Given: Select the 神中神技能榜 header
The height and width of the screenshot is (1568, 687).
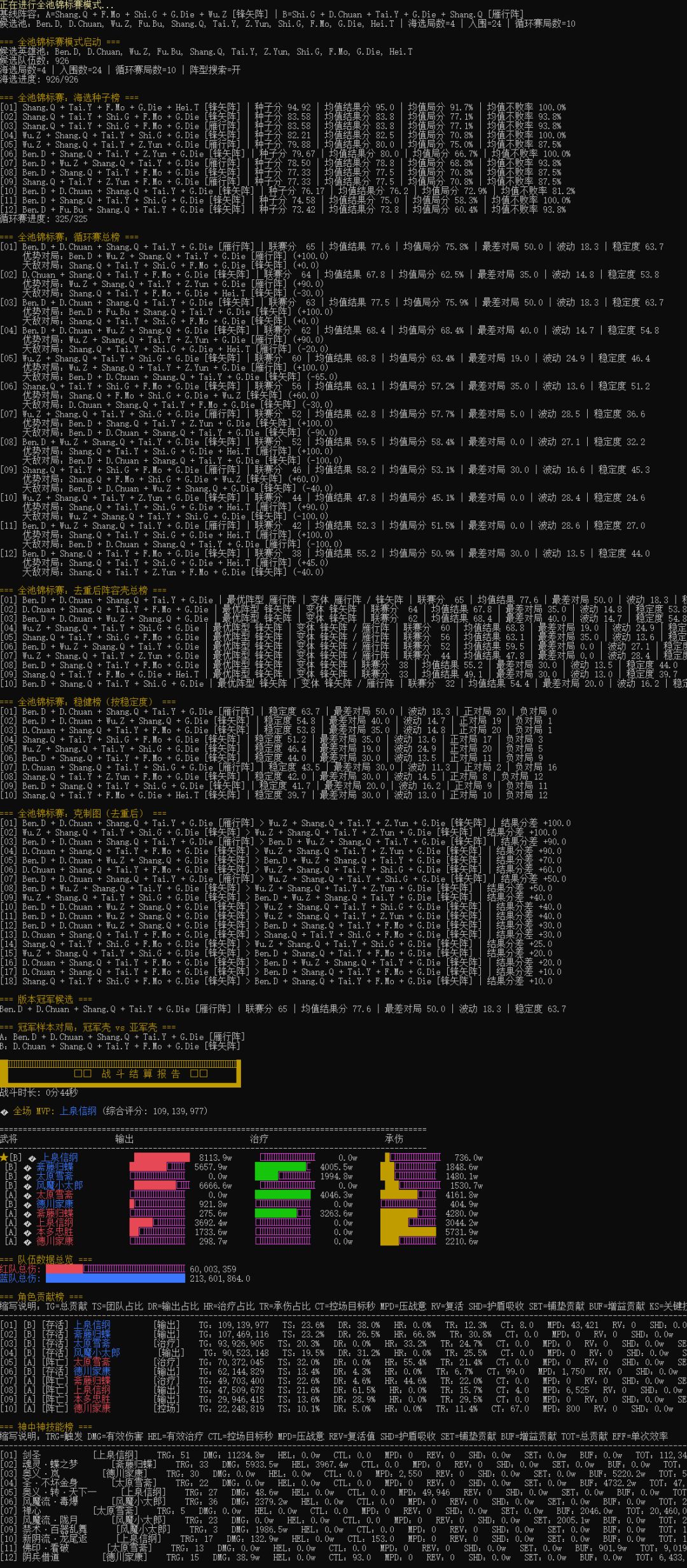Looking at the screenshot, I should (x=46, y=1427).
